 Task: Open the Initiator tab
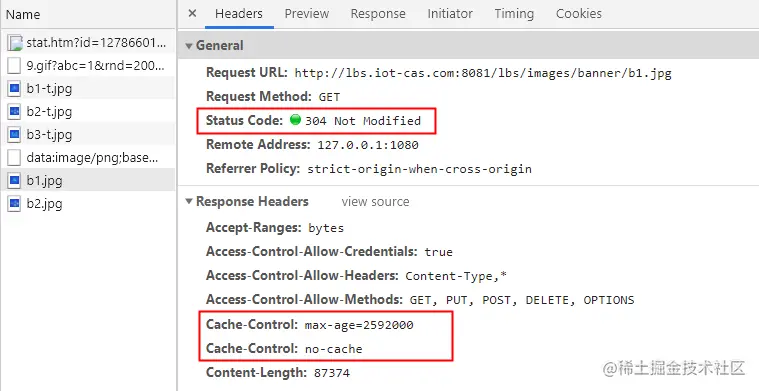450,14
